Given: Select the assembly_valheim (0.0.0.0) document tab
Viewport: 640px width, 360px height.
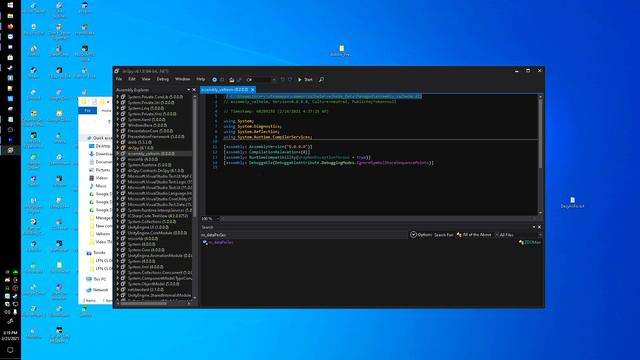Looking at the screenshot, I should coord(224,89).
